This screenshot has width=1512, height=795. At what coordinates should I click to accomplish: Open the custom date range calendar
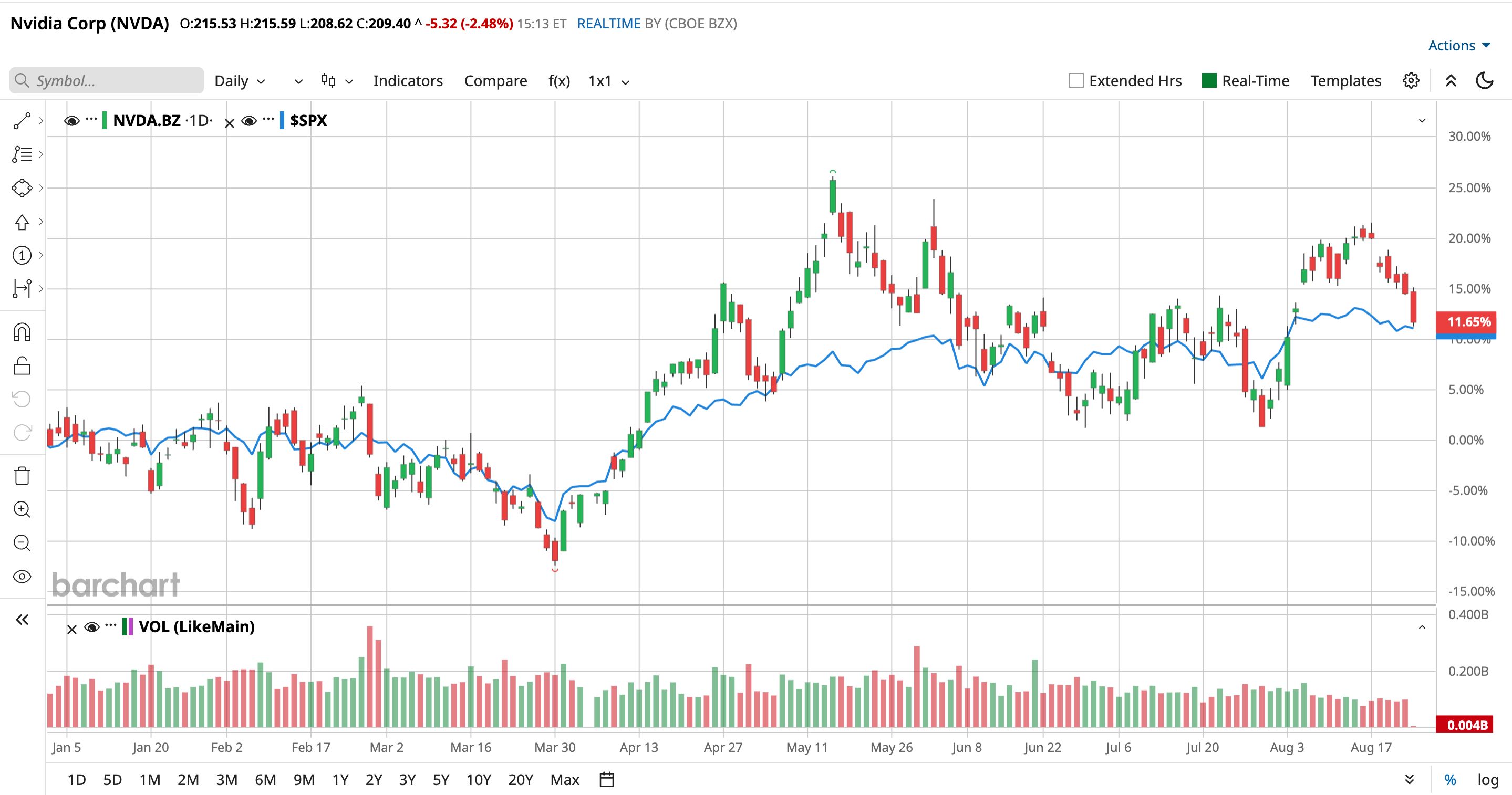[606, 779]
